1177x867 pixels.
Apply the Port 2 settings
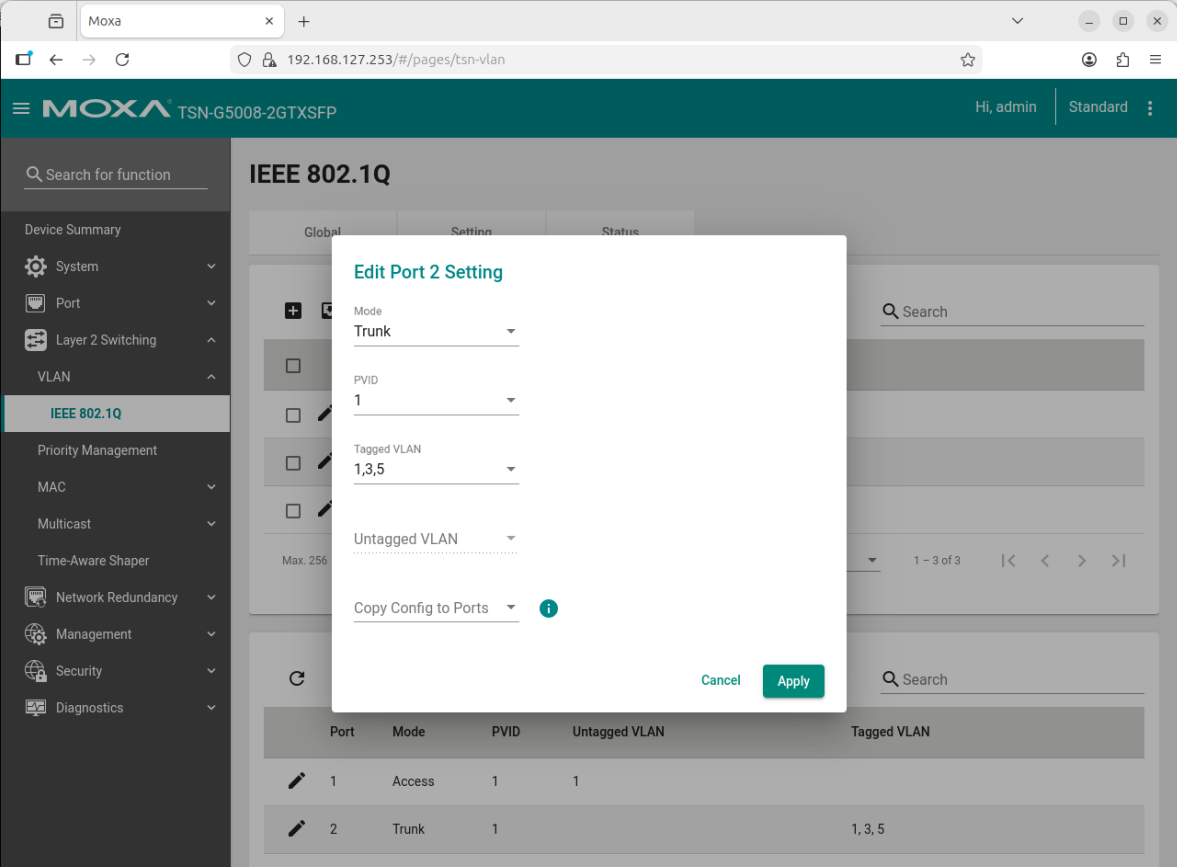793,680
